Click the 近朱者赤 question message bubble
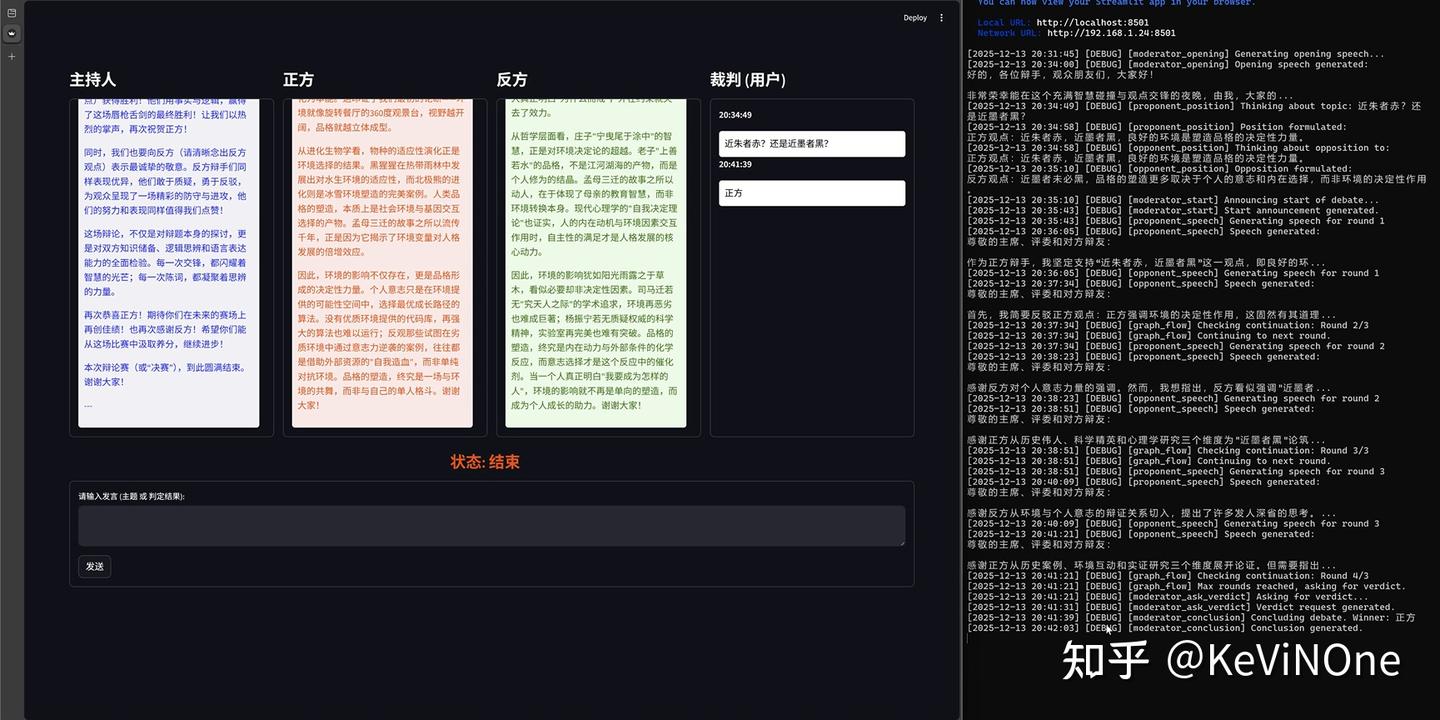 [811, 143]
